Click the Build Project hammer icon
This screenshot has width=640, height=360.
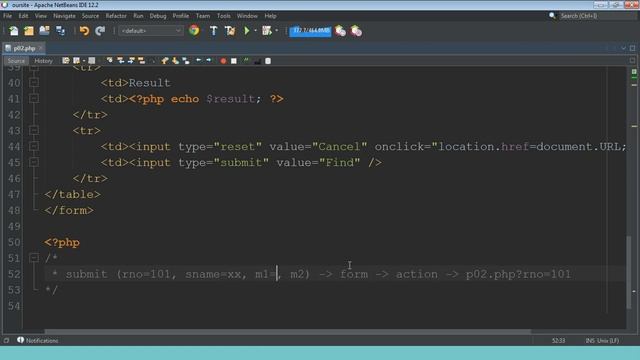pyautogui.click(x=213, y=31)
